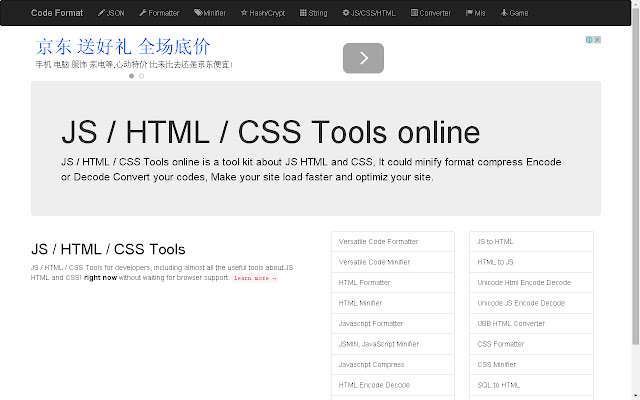The width and height of the screenshot is (640, 400).
Task: Click the vertical page scrollbar
Action: point(636,176)
